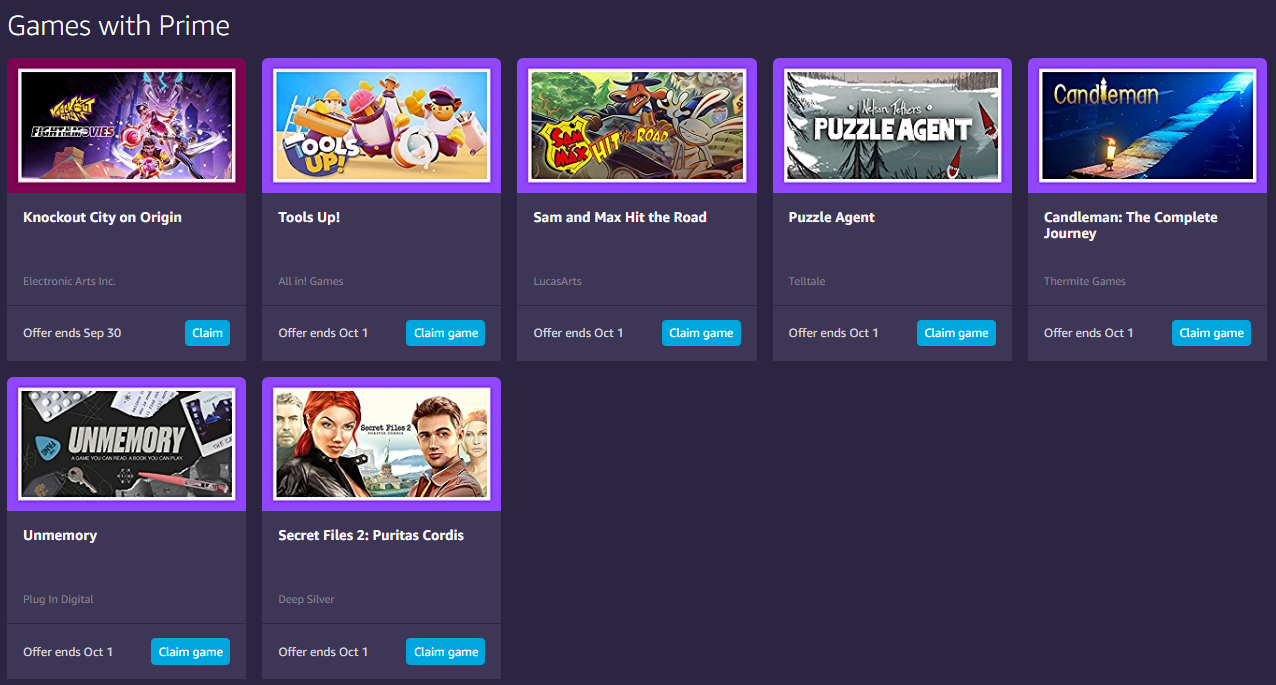Select the Sam and Max cover art

[x=637, y=125]
